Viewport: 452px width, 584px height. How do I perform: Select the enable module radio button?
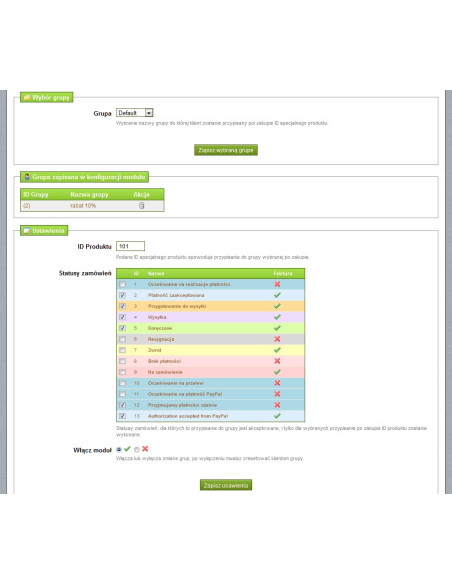click(119, 450)
